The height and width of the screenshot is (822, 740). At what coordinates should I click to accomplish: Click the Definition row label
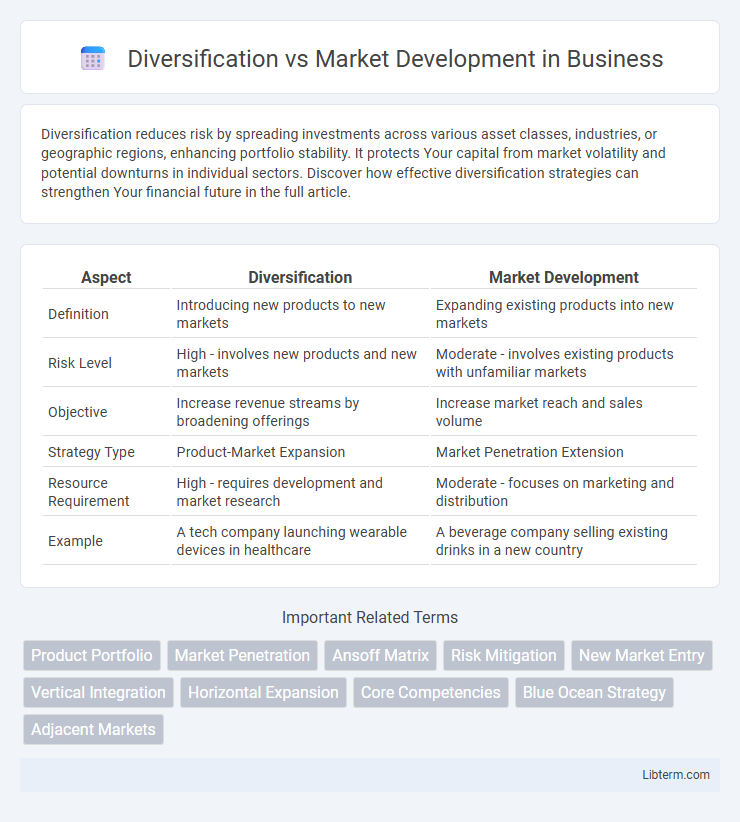coord(79,314)
